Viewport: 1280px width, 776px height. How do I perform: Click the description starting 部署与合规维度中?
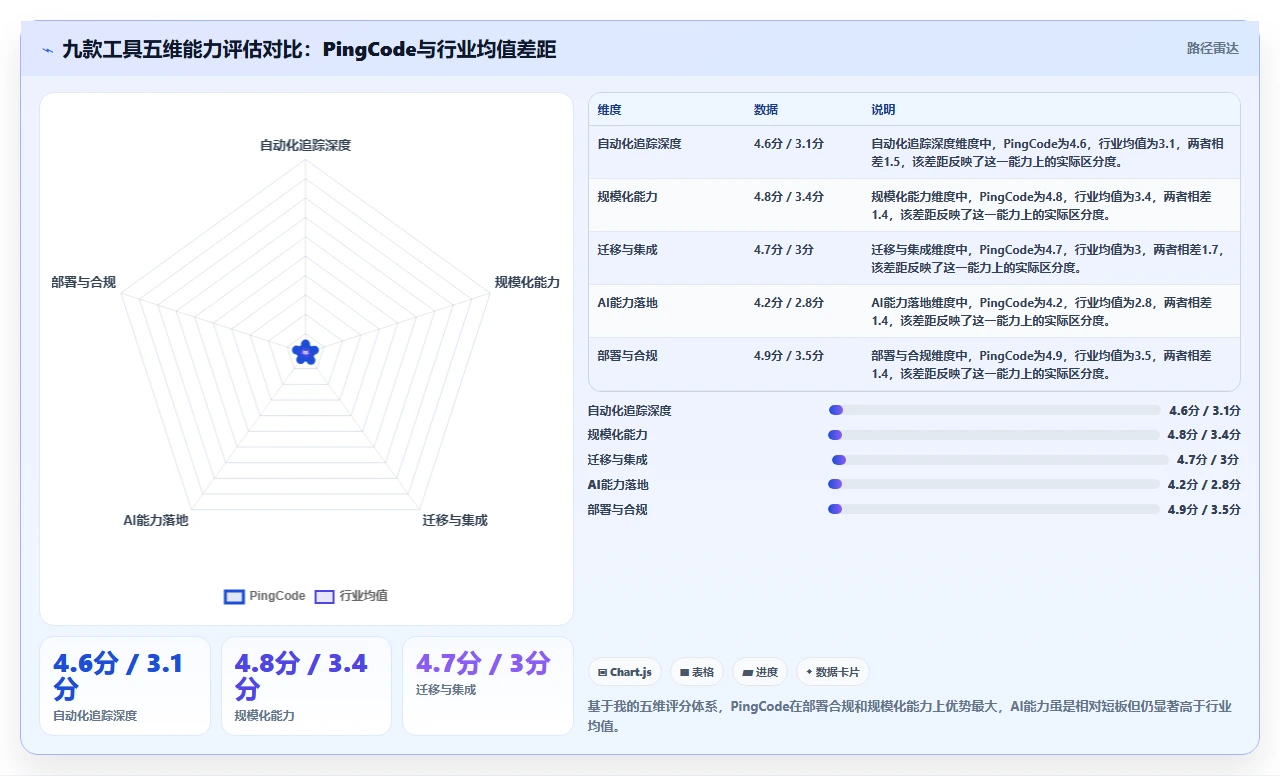tap(1041, 364)
